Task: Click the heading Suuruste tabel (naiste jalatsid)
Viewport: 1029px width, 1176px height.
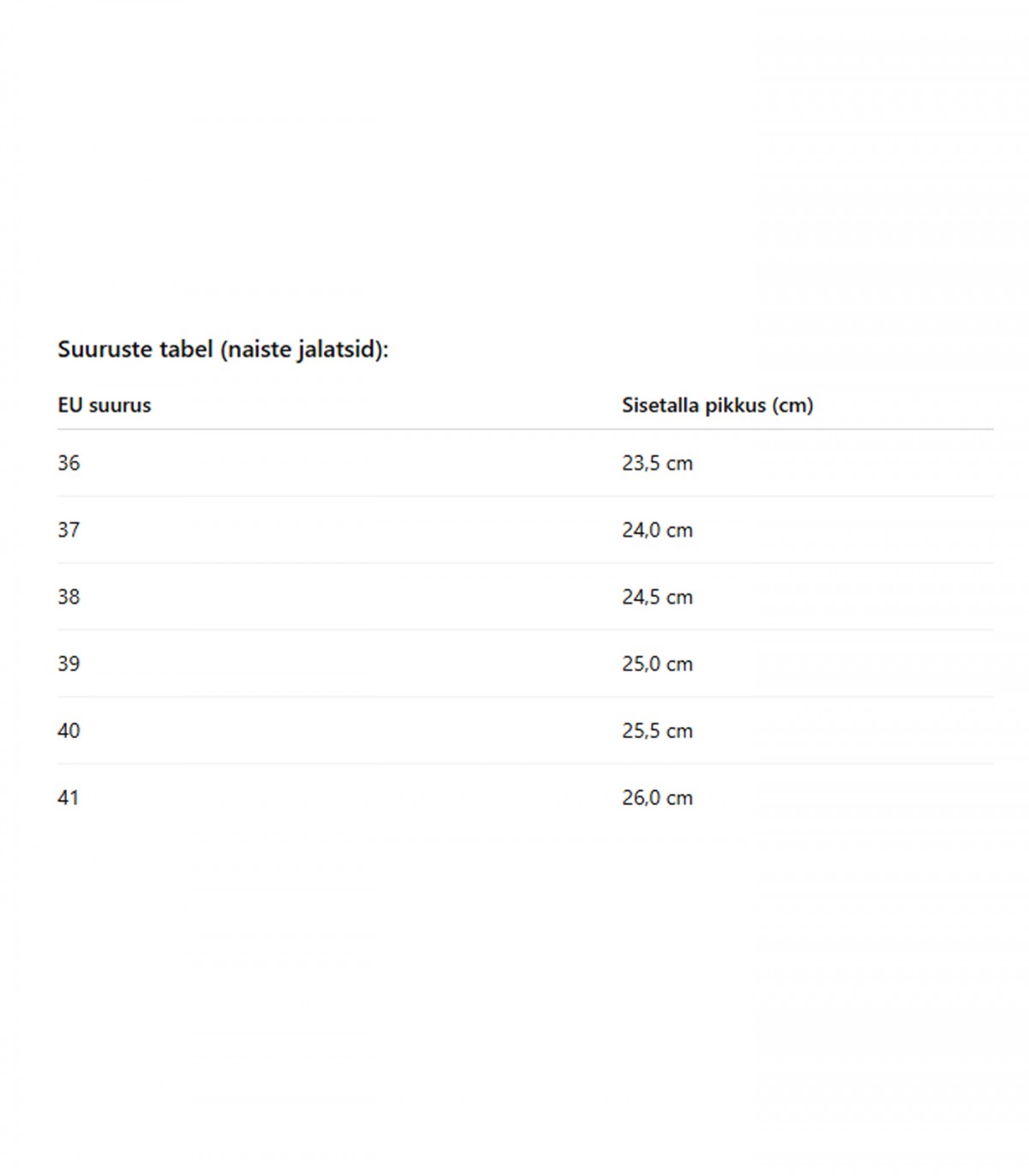Action: 223,350
